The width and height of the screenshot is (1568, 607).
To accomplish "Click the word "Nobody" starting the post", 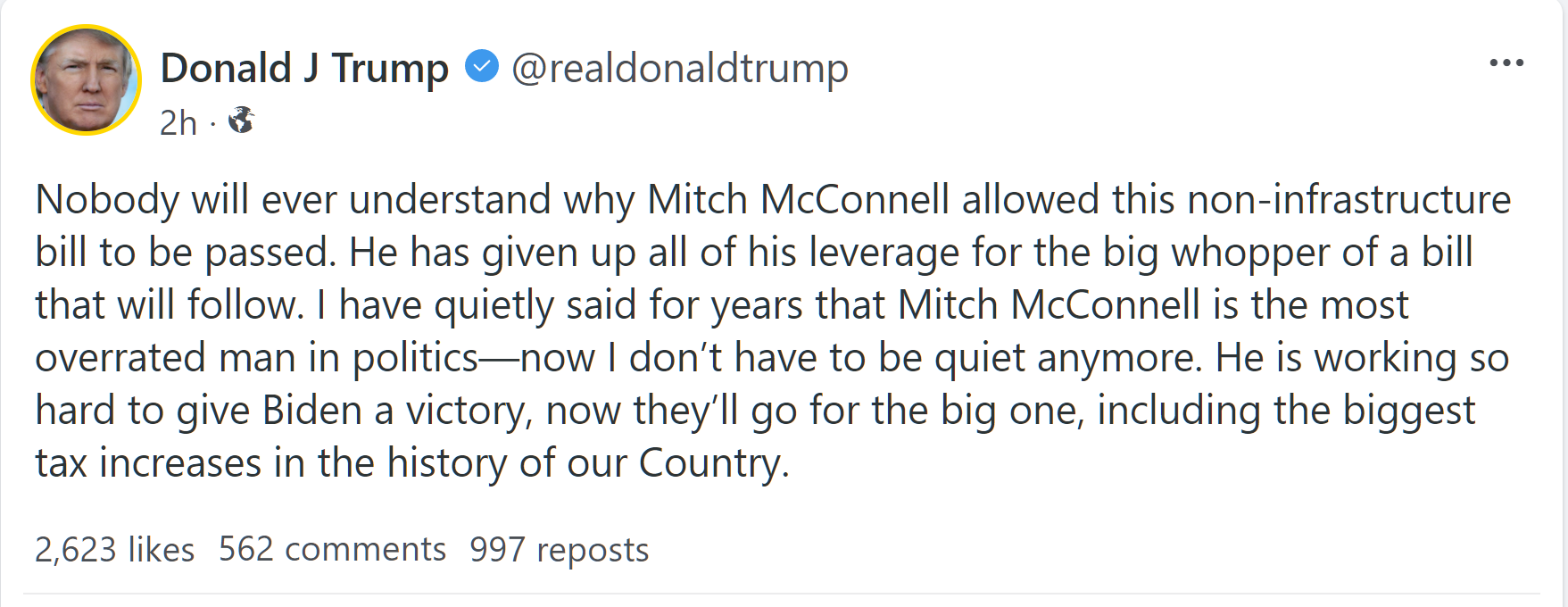I will [106, 199].
